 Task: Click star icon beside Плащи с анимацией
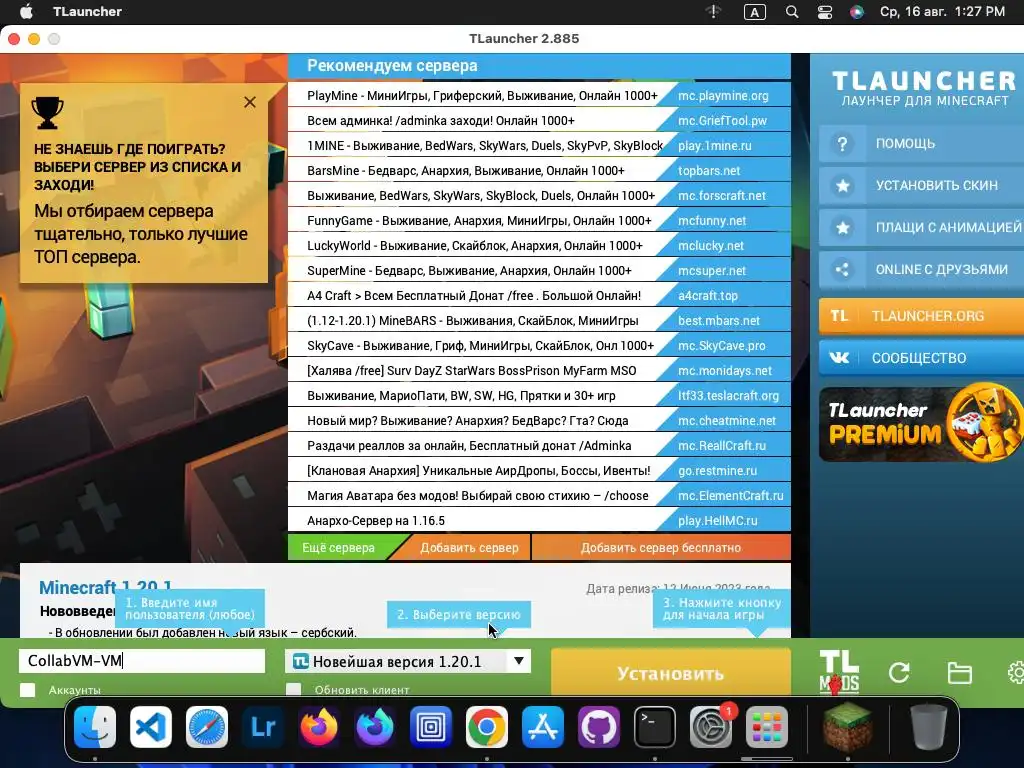842,227
